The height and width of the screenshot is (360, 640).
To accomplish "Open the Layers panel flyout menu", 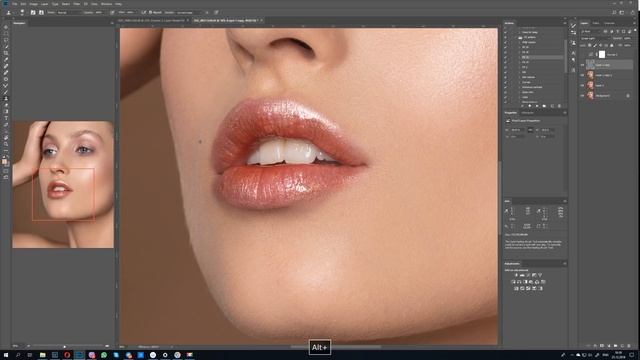I will pos(634,23).
